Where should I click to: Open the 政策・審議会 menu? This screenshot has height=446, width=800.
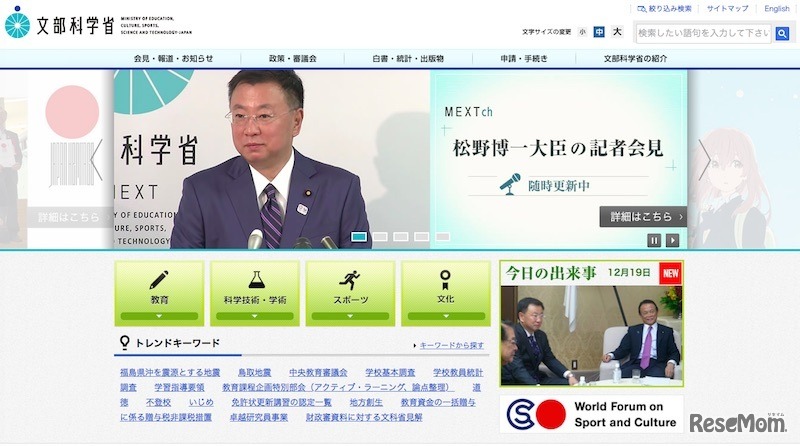[293, 59]
